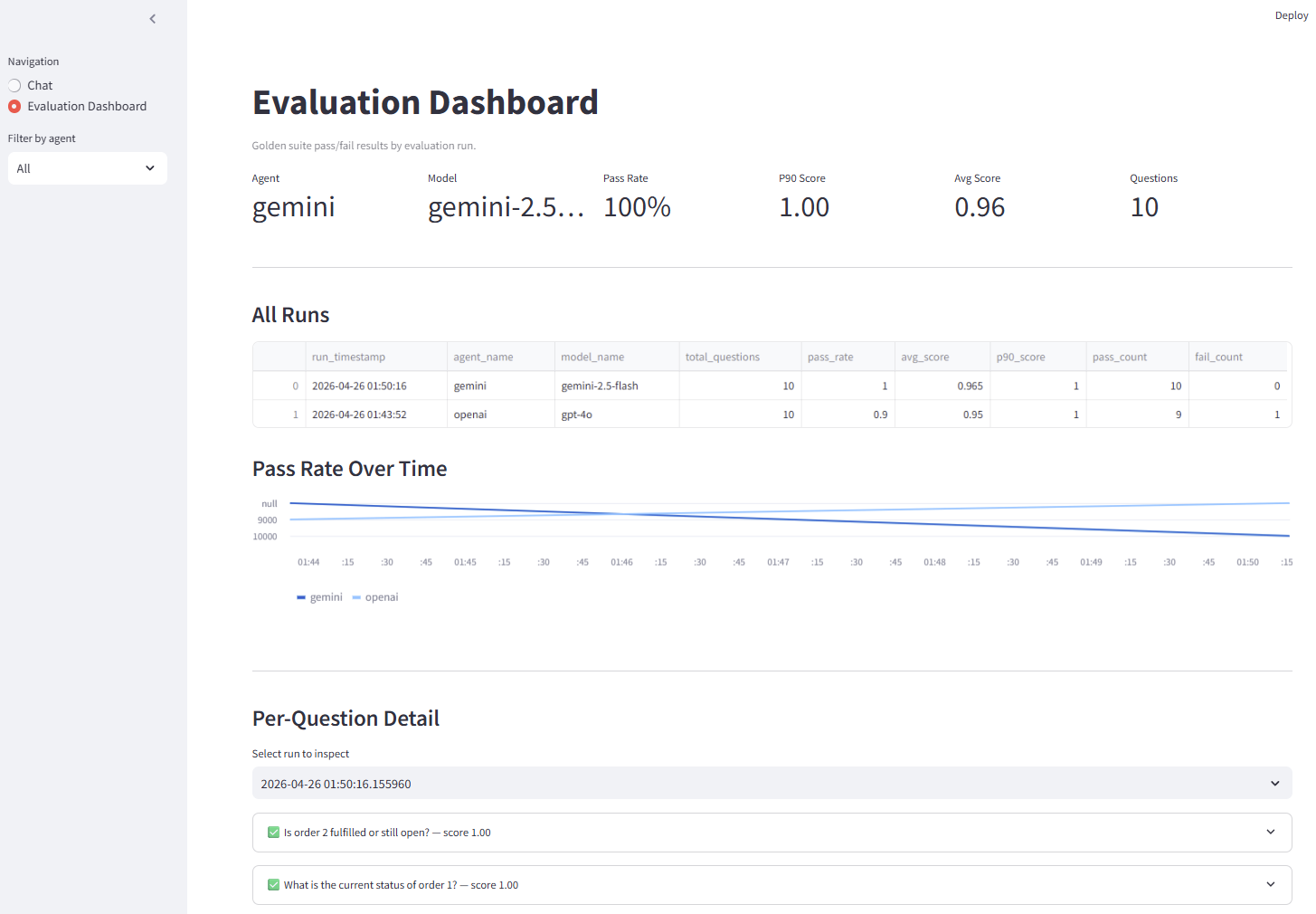Expand the order 2 fulfilled question
Image resolution: width=1316 pixels, height=914 pixels.
pyautogui.click(x=772, y=833)
